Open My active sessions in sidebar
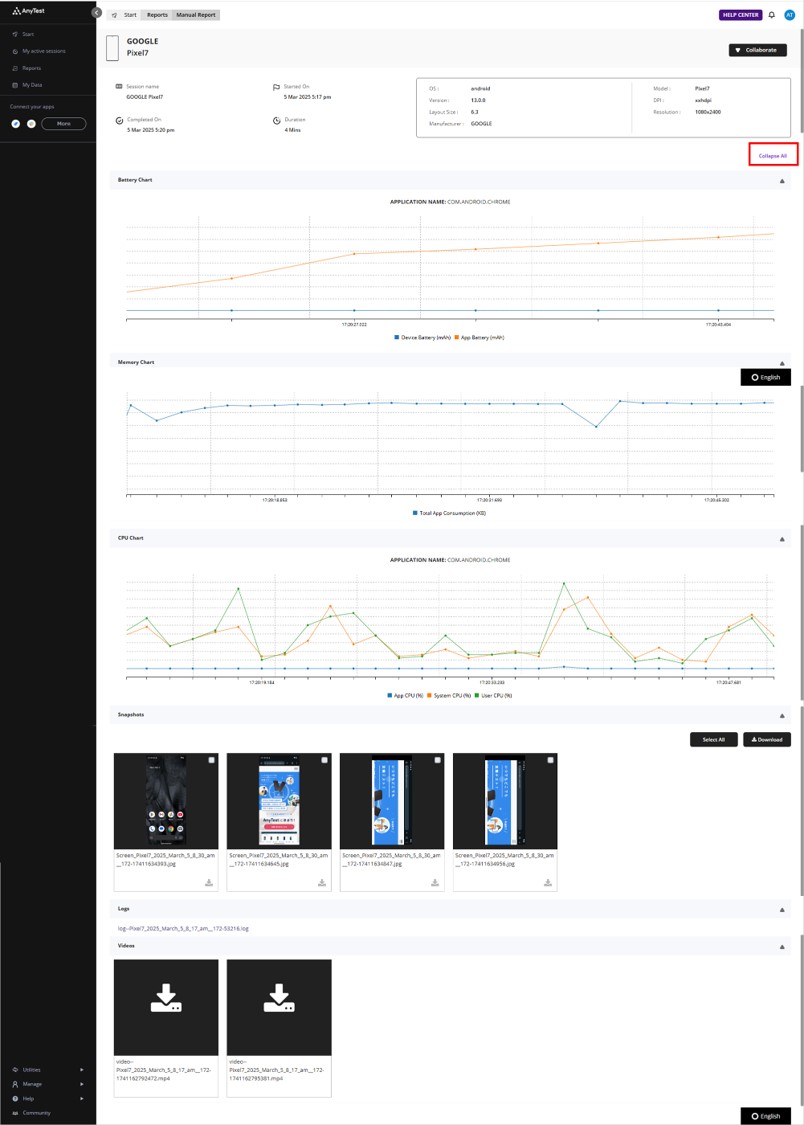The height and width of the screenshot is (1125, 804). pos(44,52)
